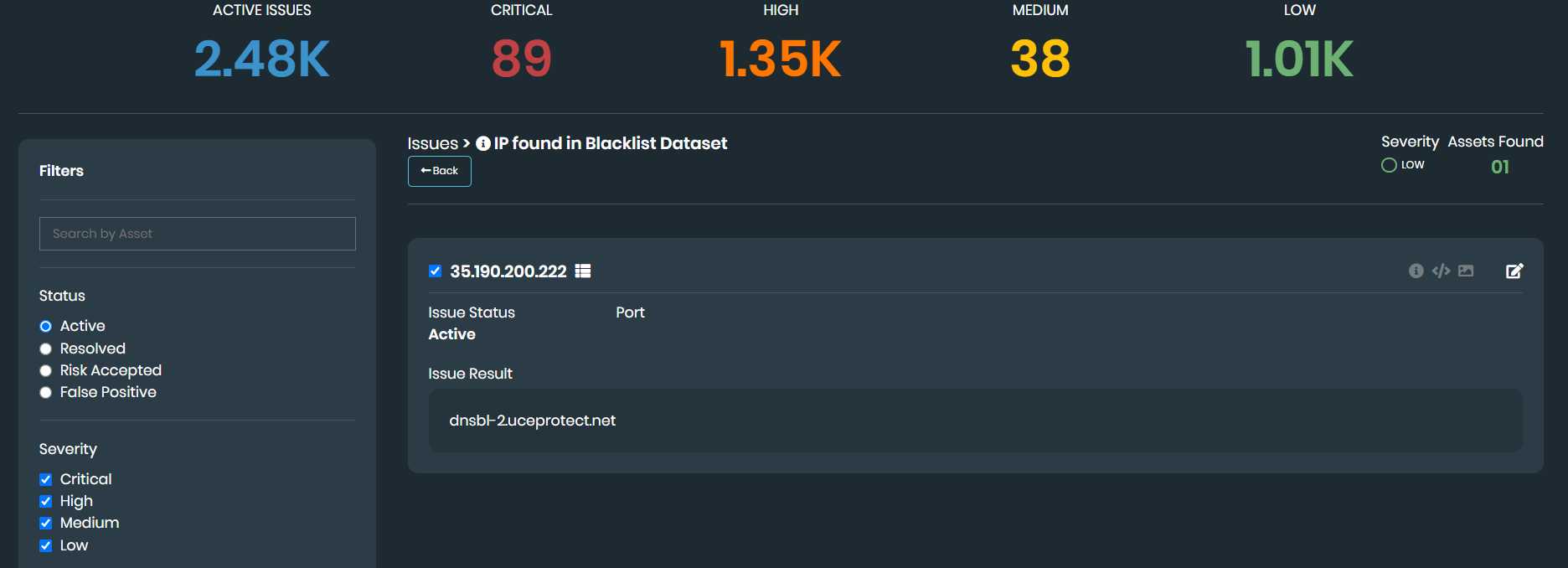Click info icon beside IP found in Blacklist Dataset

coord(483,143)
